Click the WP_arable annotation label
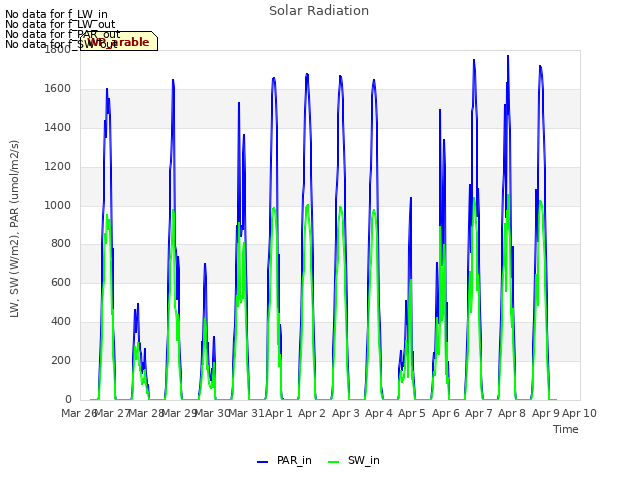Image resolution: width=640 pixels, height=480 pixels. (119, 42)
